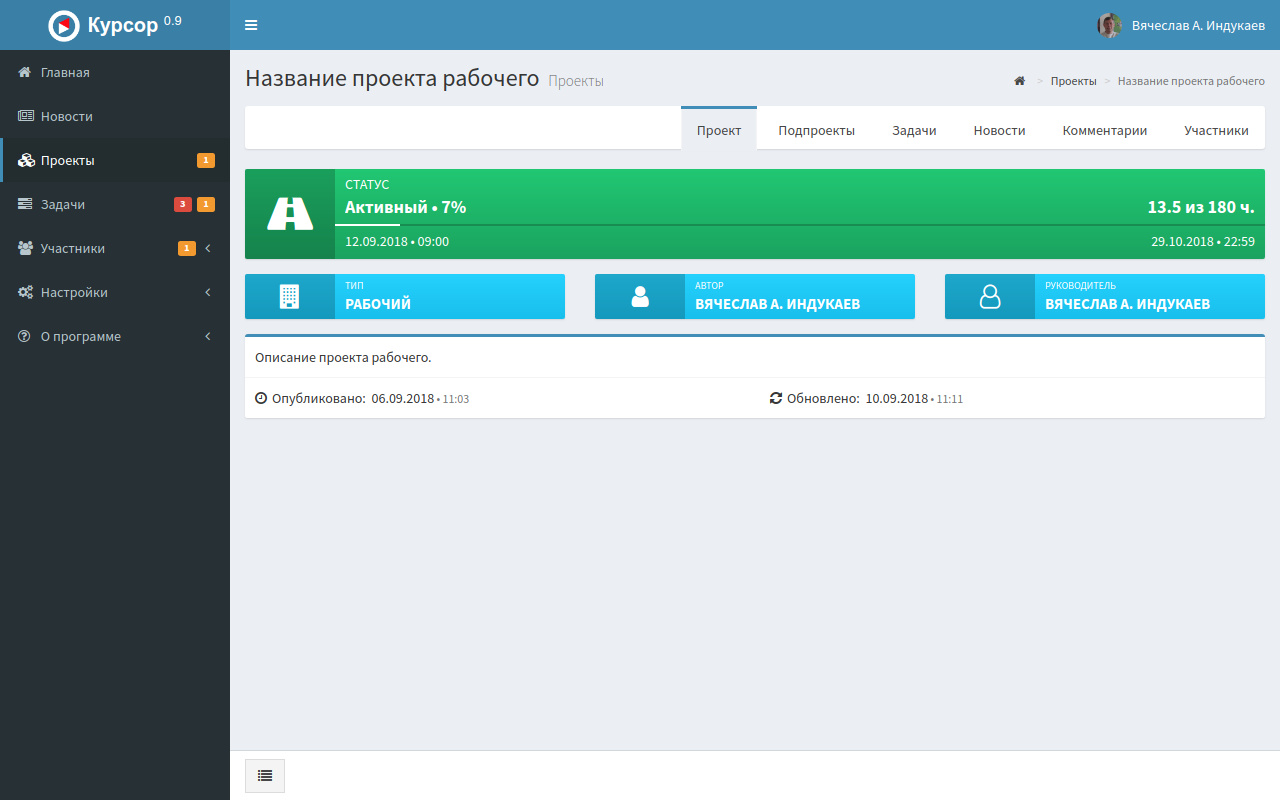Click the Проекты breadcrumb link
Image resolution: width=1280 pixels, height=800 pixels.
click(1073, 81)
